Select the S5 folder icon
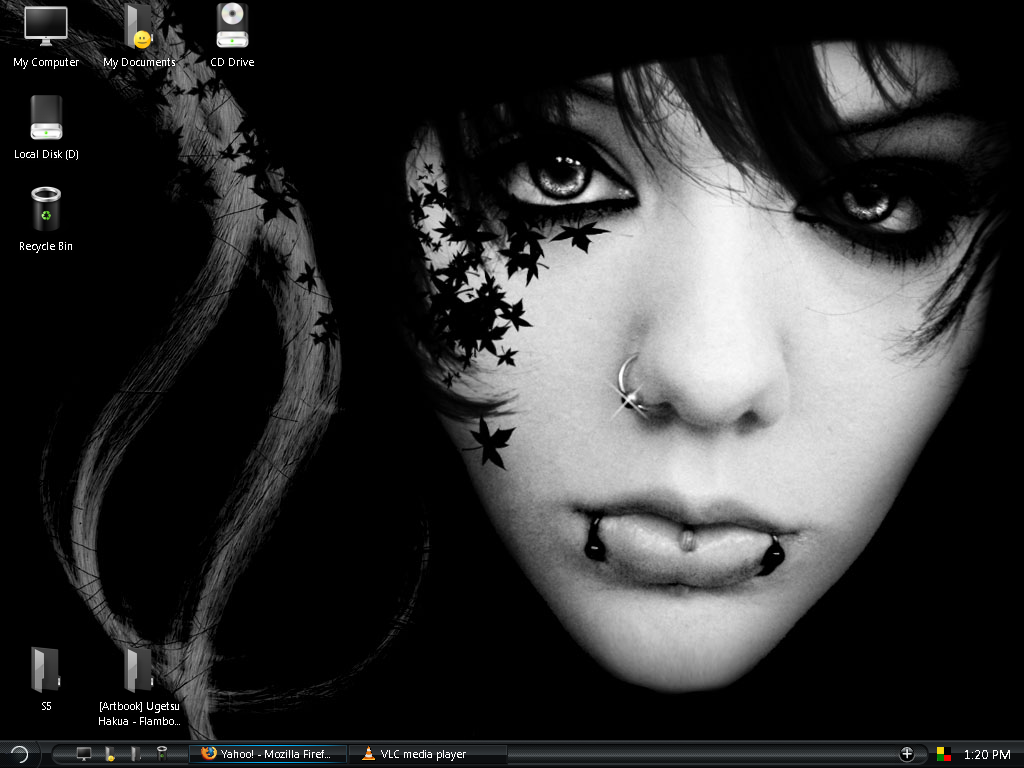 [46, 679]
